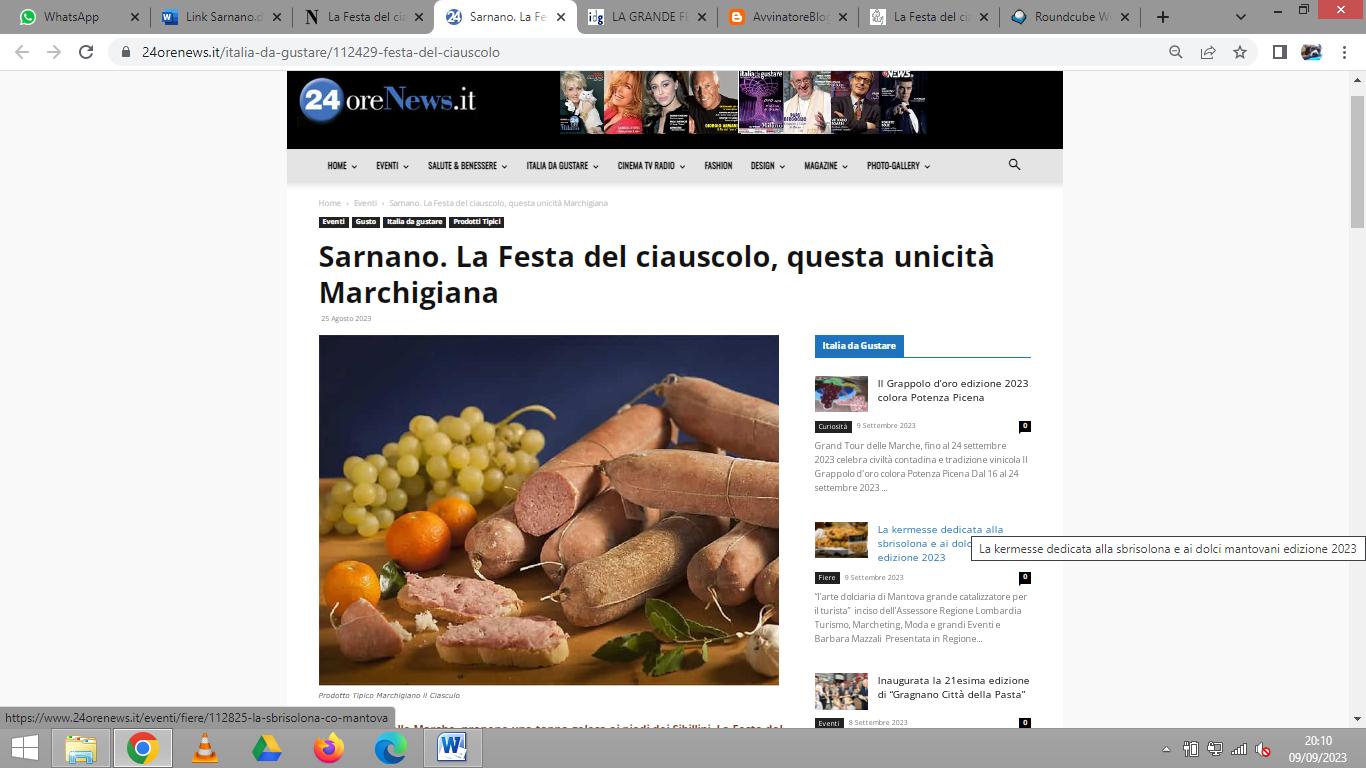
Task: Open Google Drive from taskbar
Action: coord(266,748)
